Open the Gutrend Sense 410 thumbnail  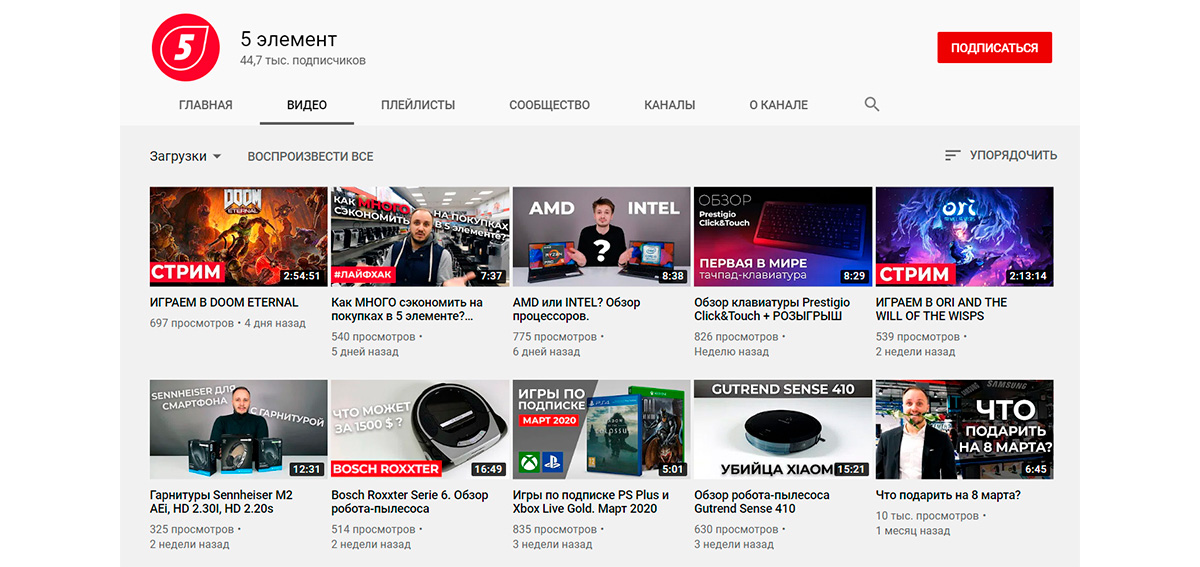783,430
